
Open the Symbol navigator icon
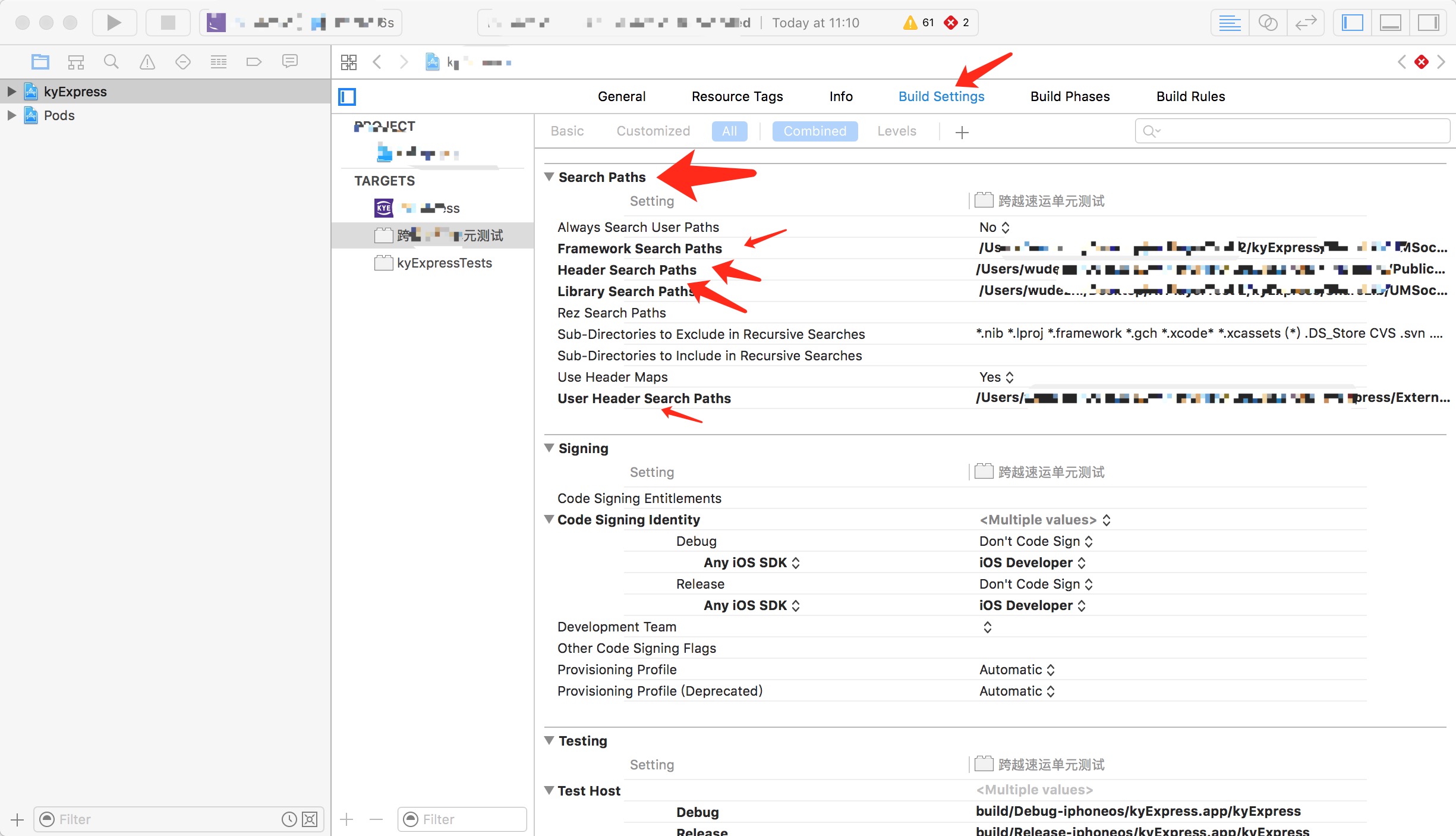[76, 61]
